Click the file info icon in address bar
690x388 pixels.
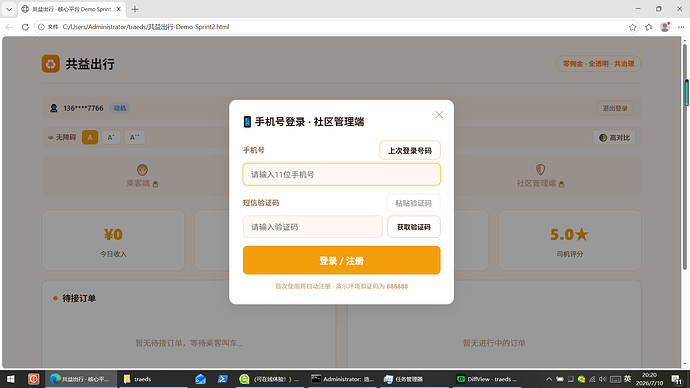pos(41,27)
